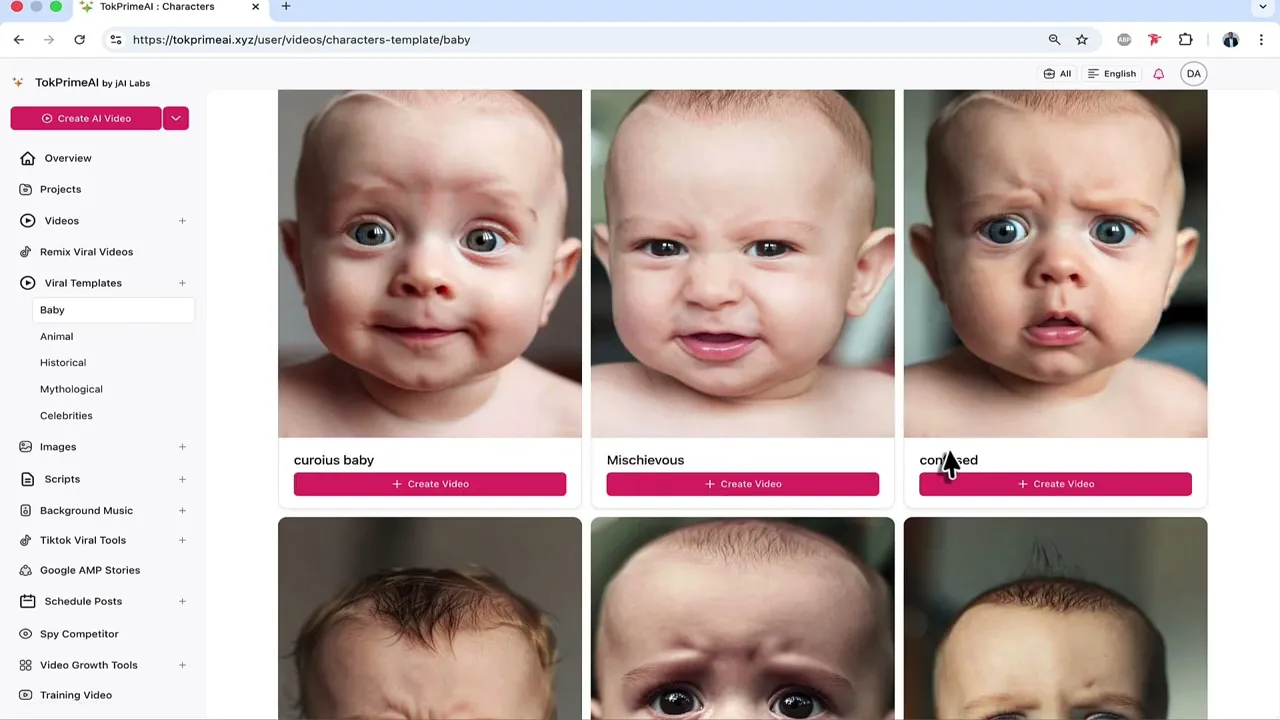Image resolution: width=1280 pixels, height=720 pixels.
Task: Select the Baby template category
Action: coord(113,310)
